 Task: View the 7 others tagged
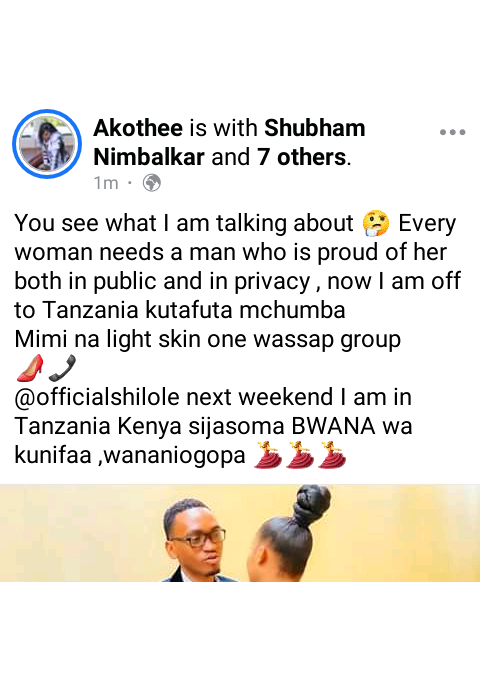[x=302, y=157]
